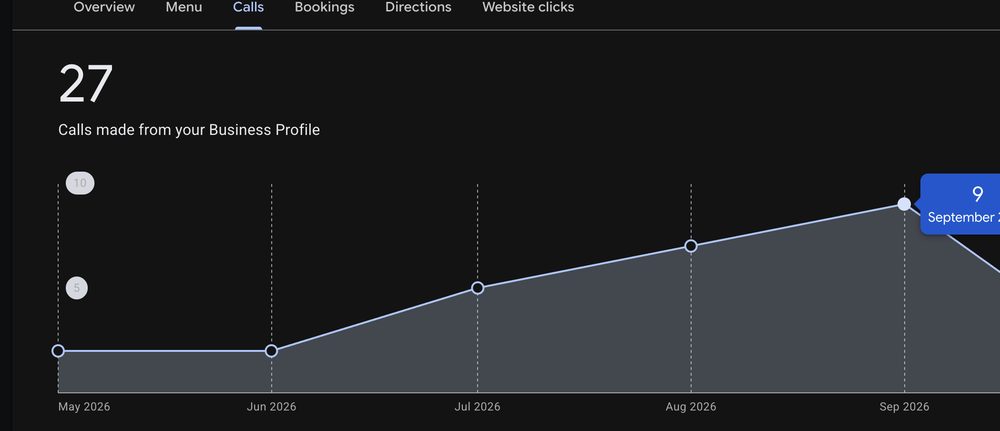Switch to the Overview tab
This screenshot has width=1000, height=431.
[104, 8]
